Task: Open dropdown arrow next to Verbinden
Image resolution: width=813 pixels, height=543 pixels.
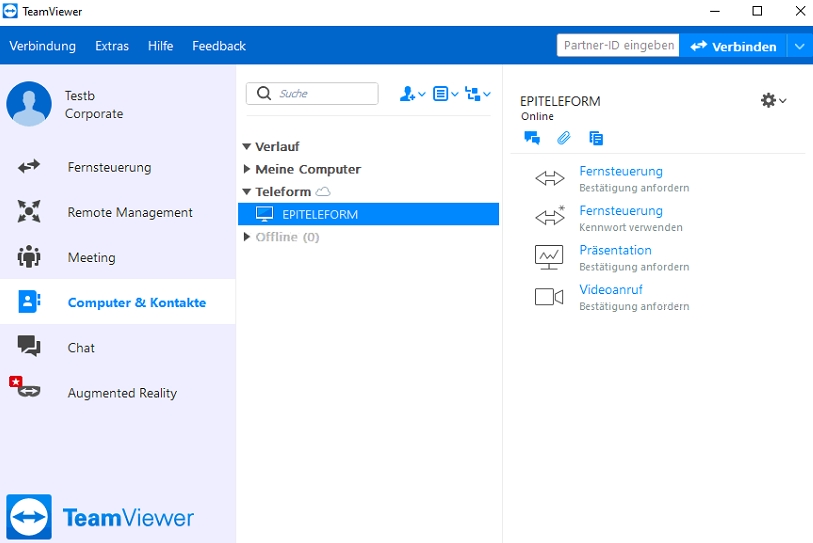Action: (800, 46)
